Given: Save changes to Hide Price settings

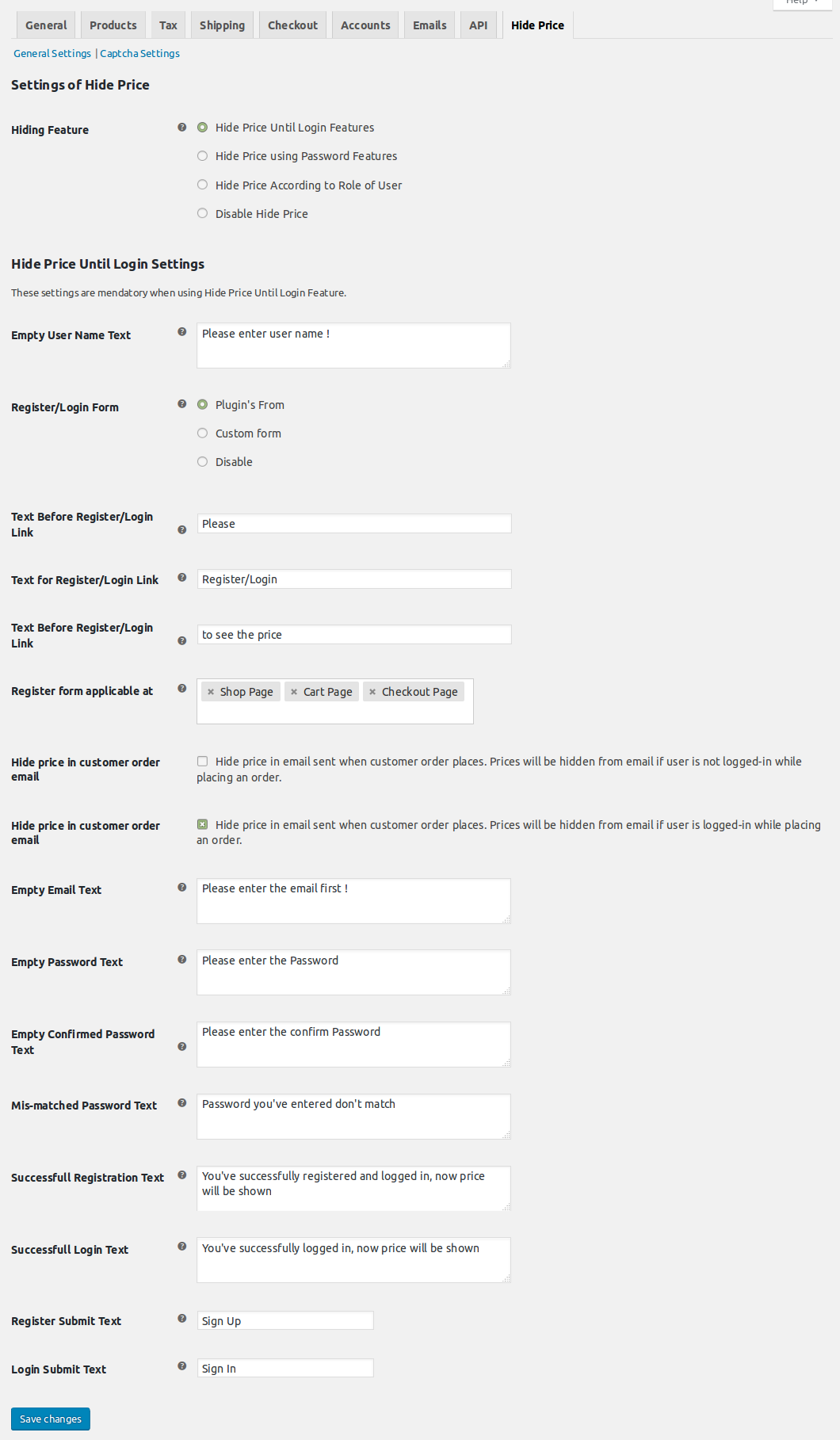Looking at the screenshot, I should click(x=51, y=1419).
